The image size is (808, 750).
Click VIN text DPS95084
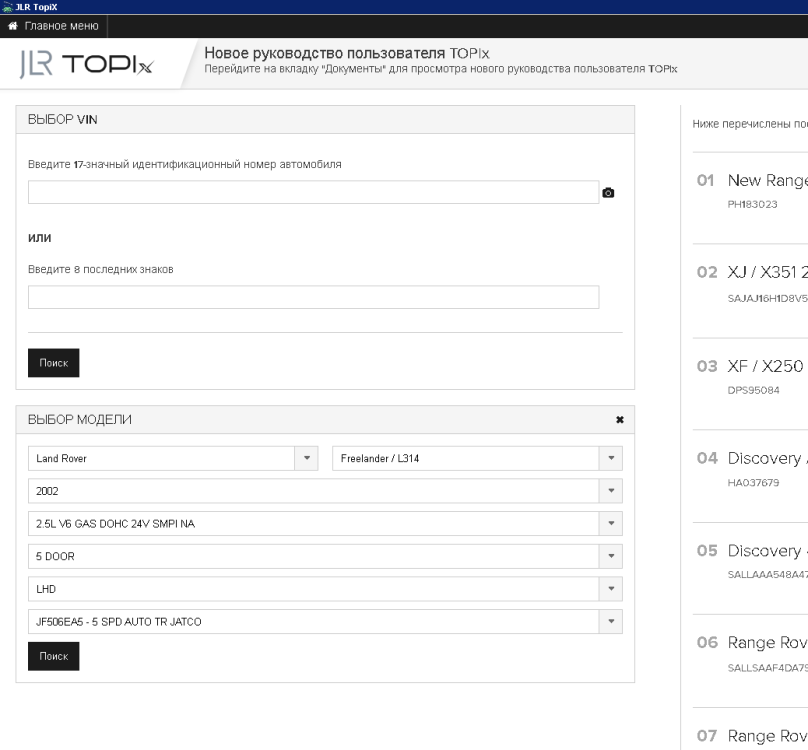tap(753, 390)
